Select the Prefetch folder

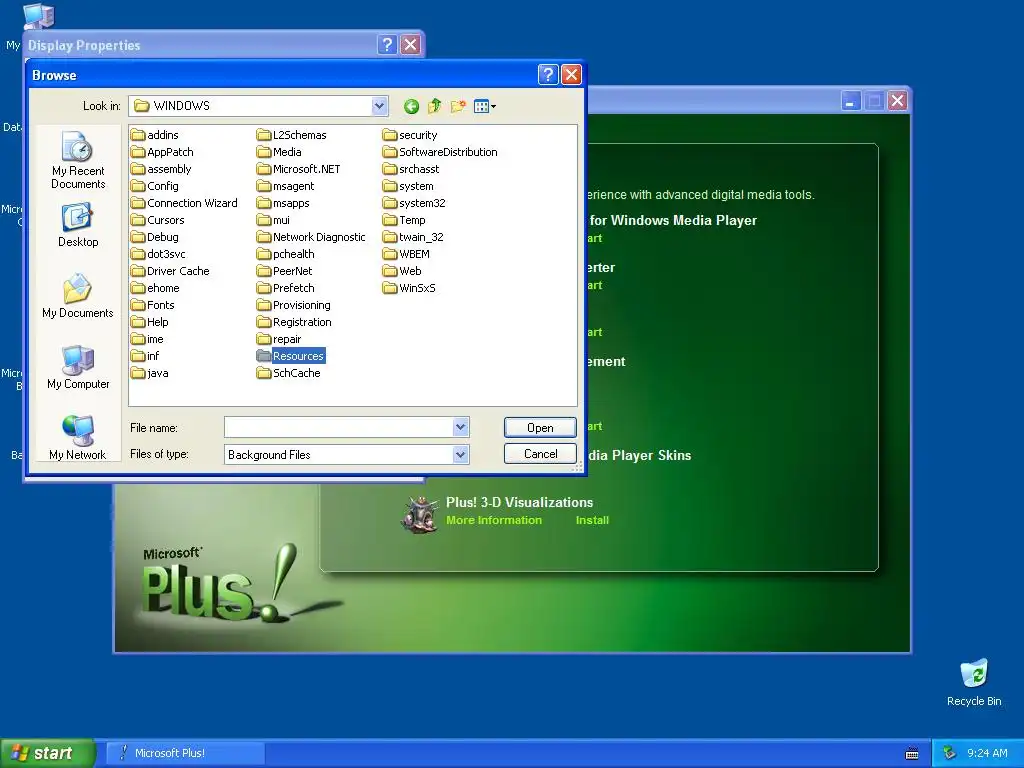285,288
